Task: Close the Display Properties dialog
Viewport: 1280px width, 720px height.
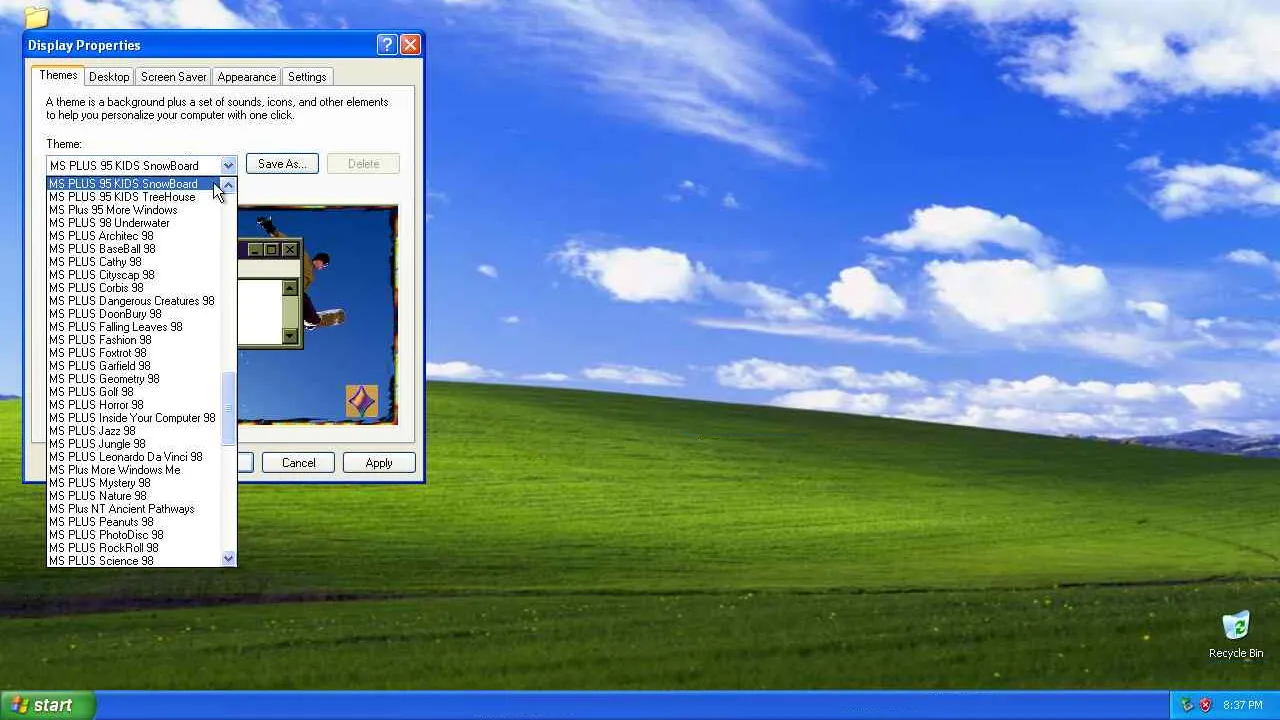Action: [x=410, y=45]
